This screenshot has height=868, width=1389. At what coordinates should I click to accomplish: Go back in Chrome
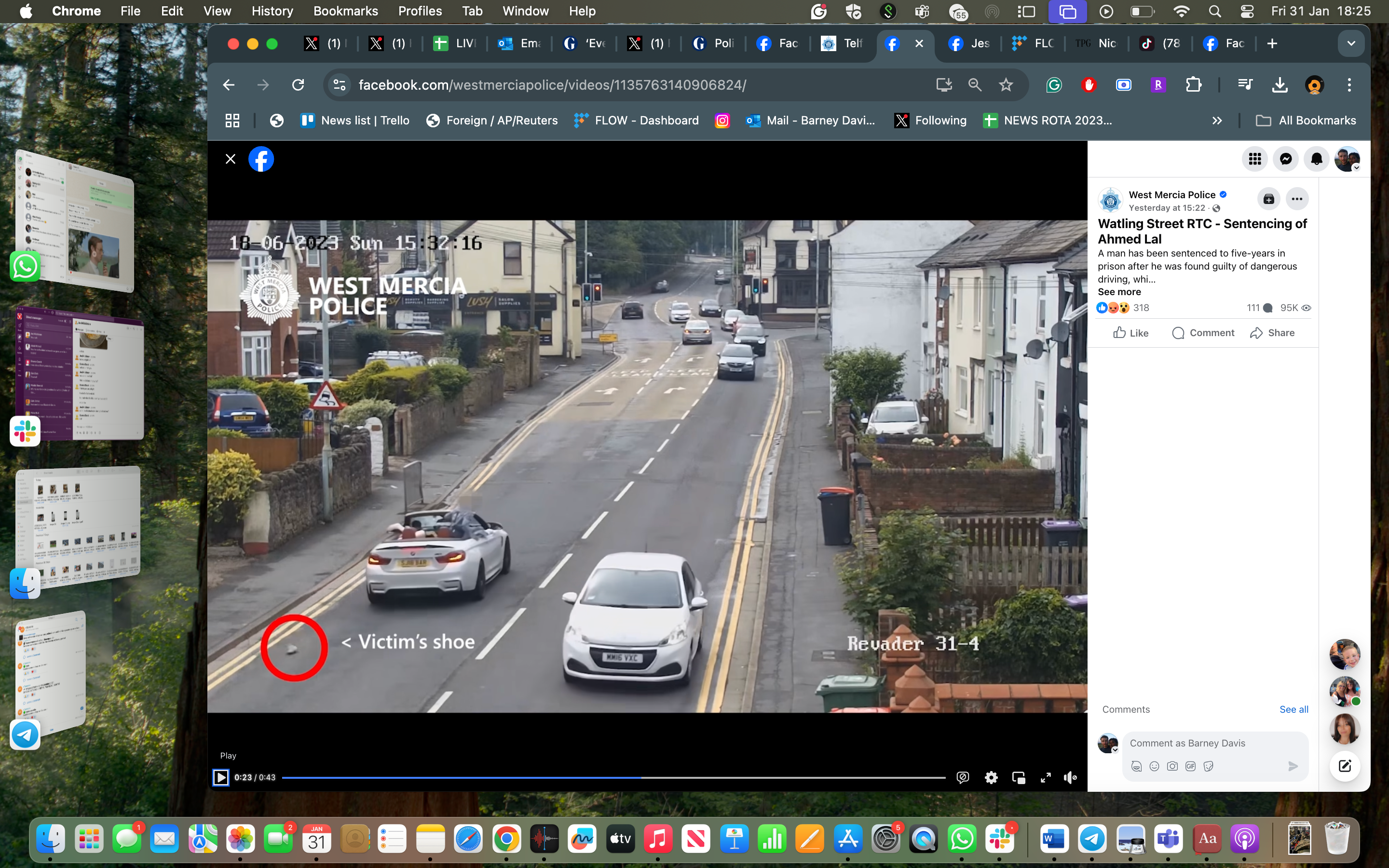229,85
